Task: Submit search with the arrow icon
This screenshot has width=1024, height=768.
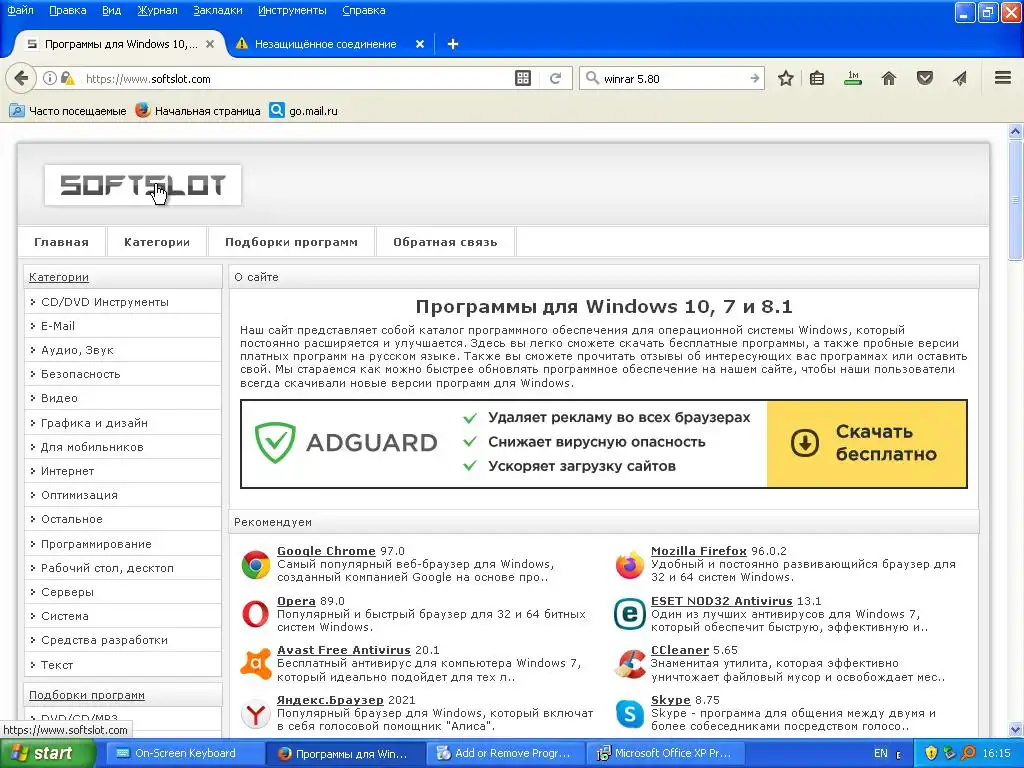Action: 754,78
